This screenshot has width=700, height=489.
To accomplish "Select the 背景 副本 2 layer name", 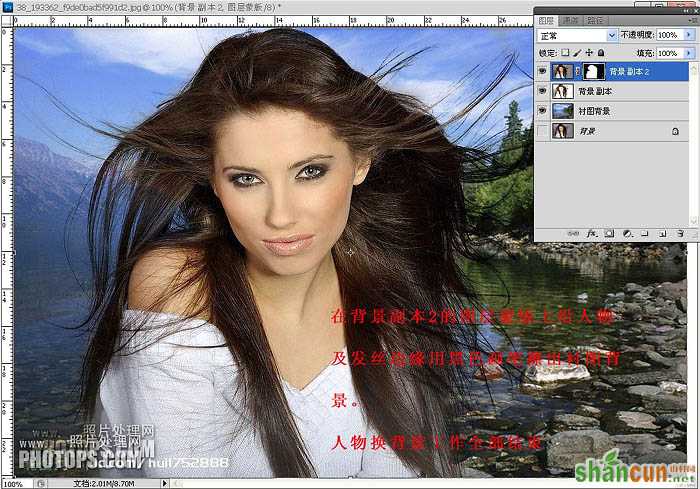I will 629,71.
